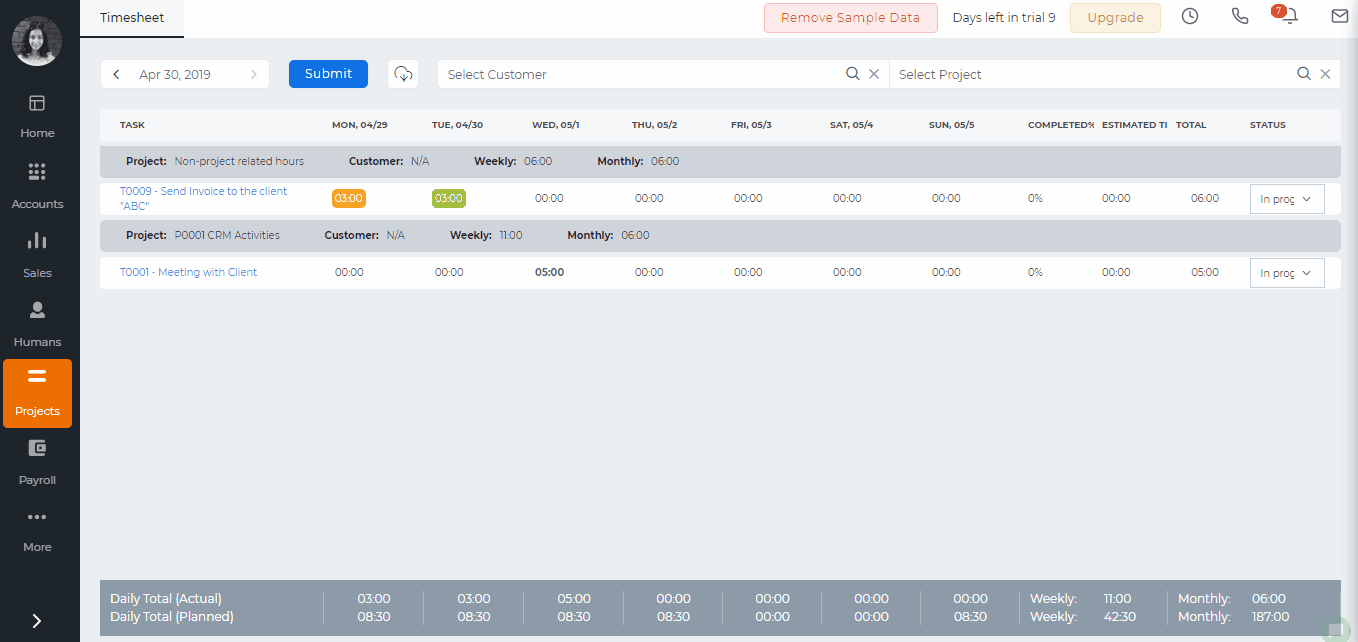Open the phone calls icon
1358x642 pixels.
point(1240,16)
